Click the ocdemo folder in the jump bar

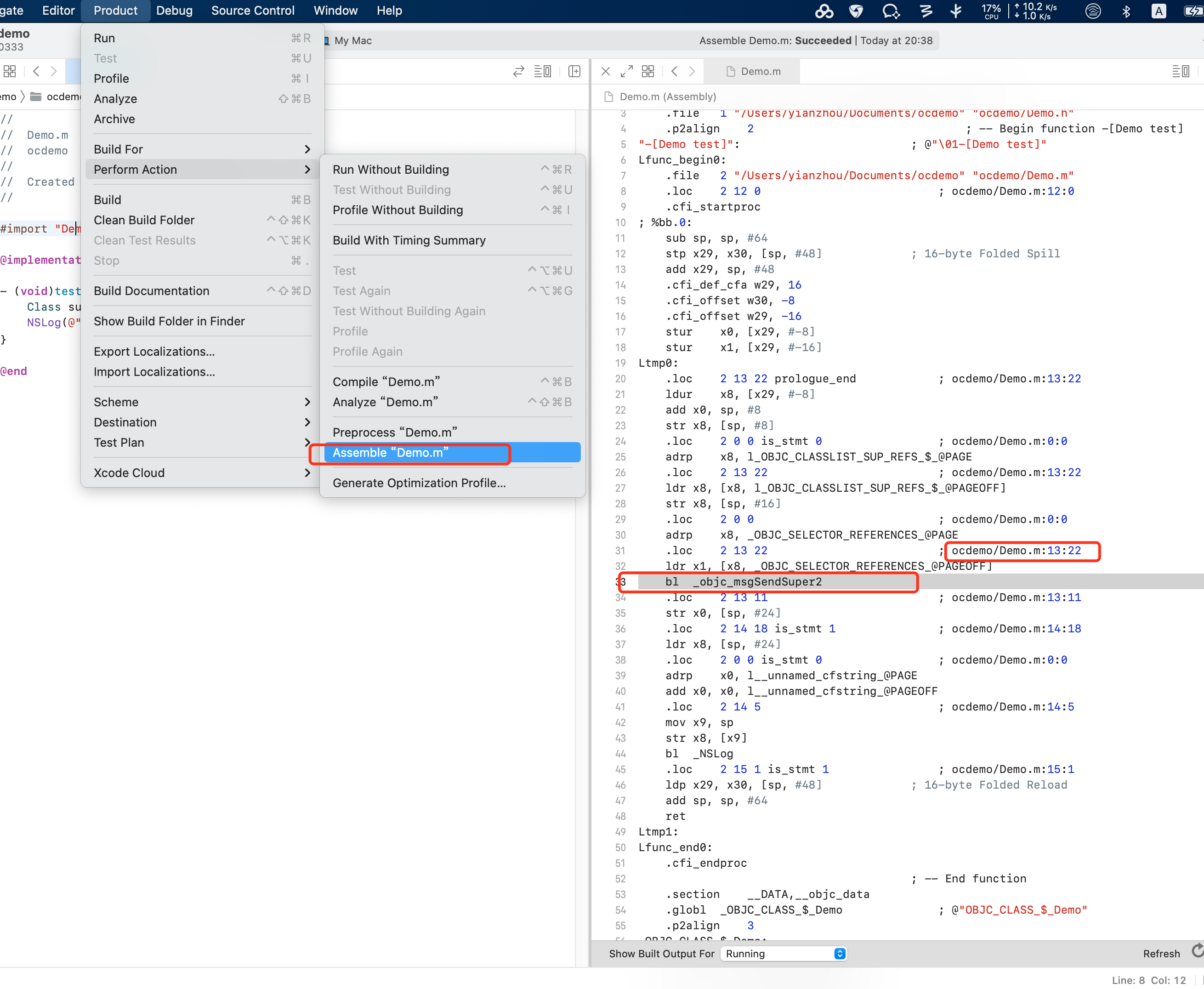56,97
